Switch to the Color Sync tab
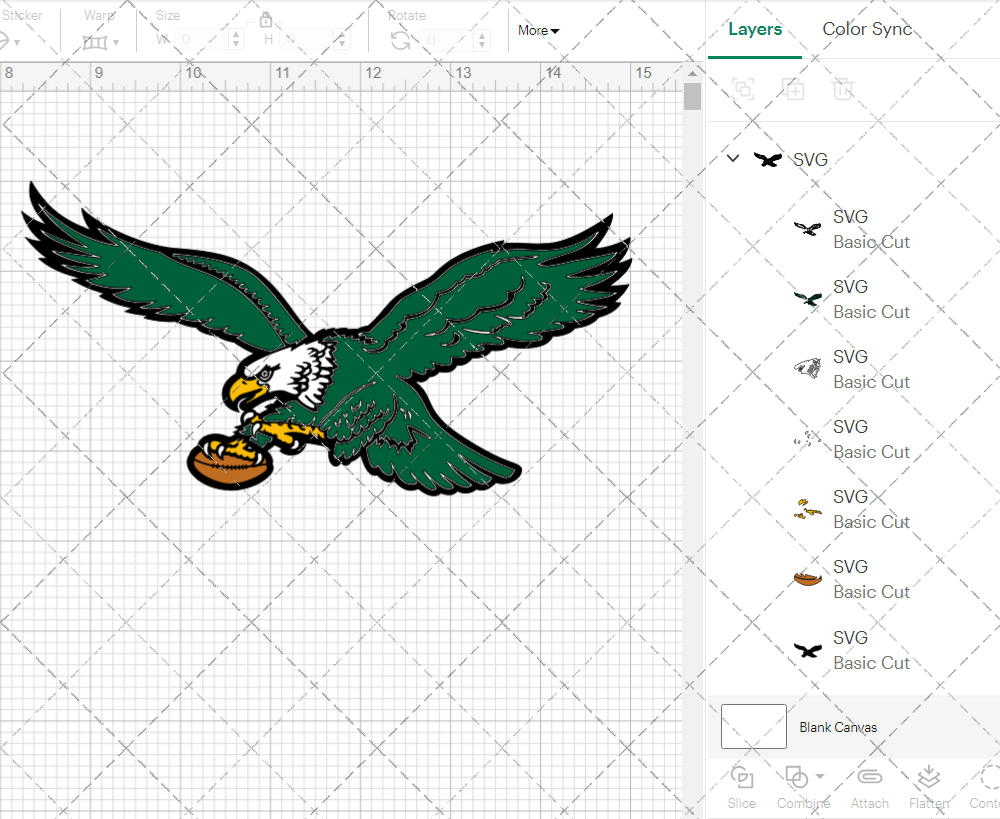This screenshot has height=819, width=1000. [867, 29]
